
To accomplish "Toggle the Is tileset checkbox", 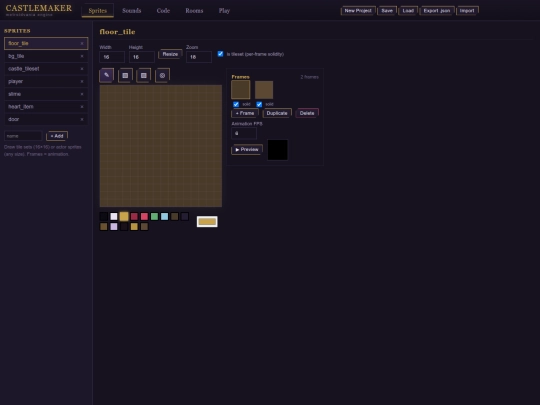I will [220, 54].
